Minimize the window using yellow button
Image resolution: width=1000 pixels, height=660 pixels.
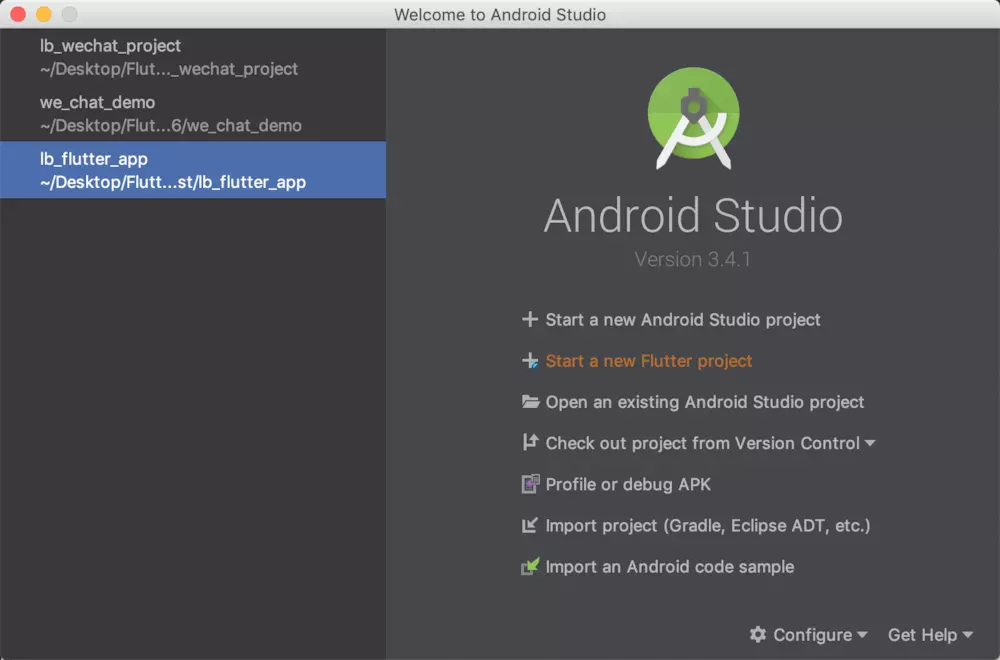click(43, 14)
